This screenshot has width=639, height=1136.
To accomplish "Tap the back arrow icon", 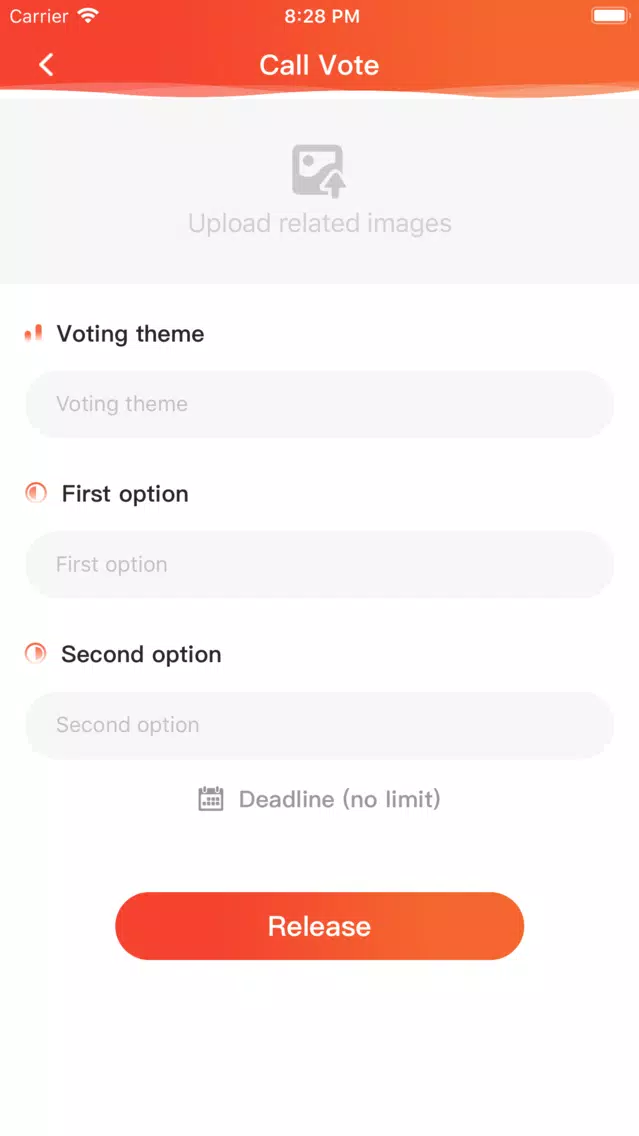I will pyautogui.click(x=46, y=65).
